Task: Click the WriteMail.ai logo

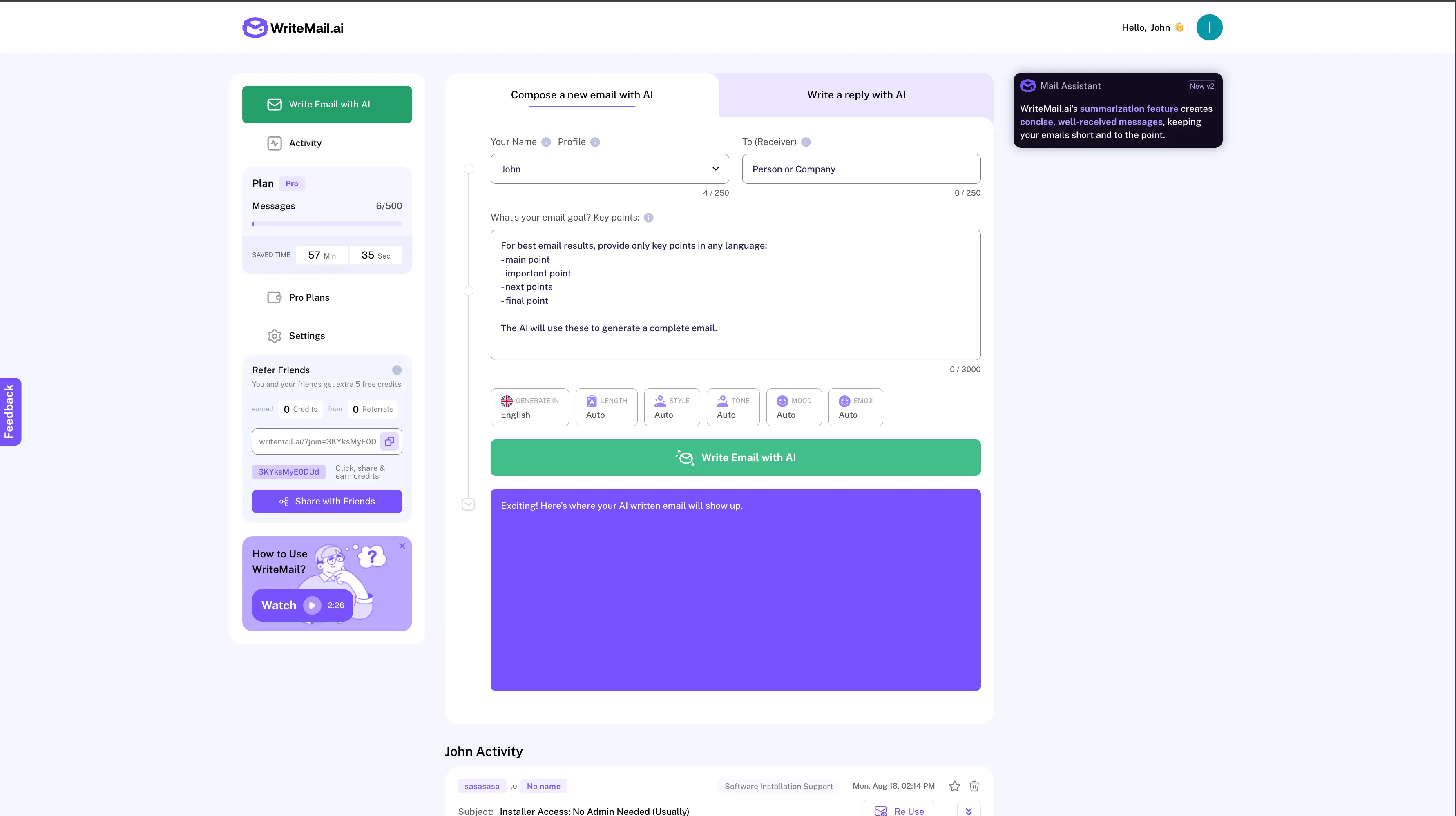Action: click(293, 28)
